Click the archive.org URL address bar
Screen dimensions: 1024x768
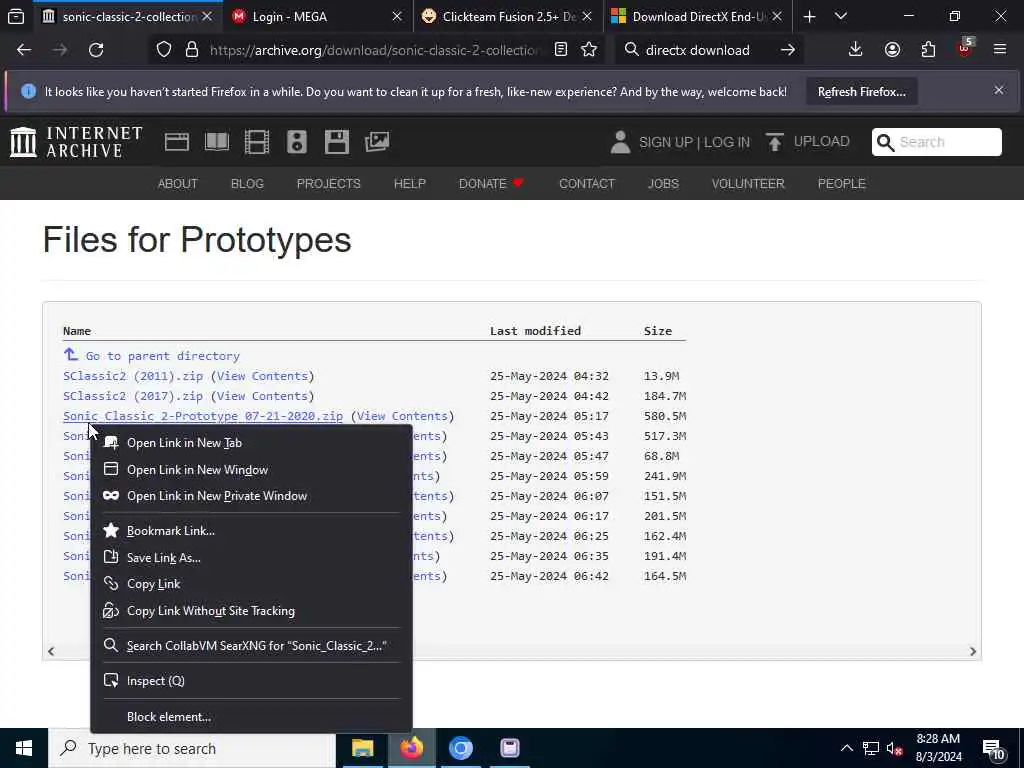[374, 50]
